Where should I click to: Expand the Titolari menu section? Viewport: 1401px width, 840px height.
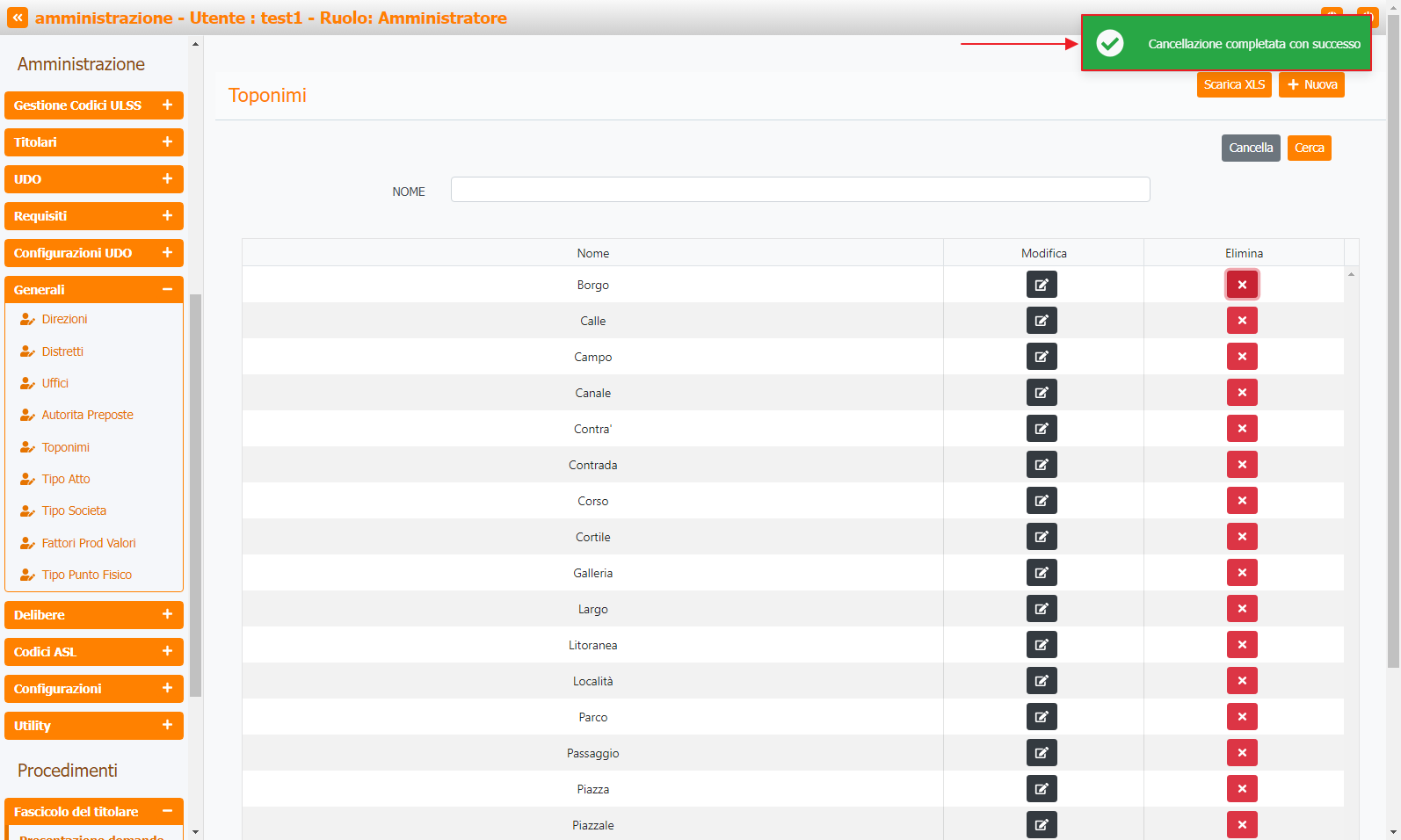tap(94, 142)
